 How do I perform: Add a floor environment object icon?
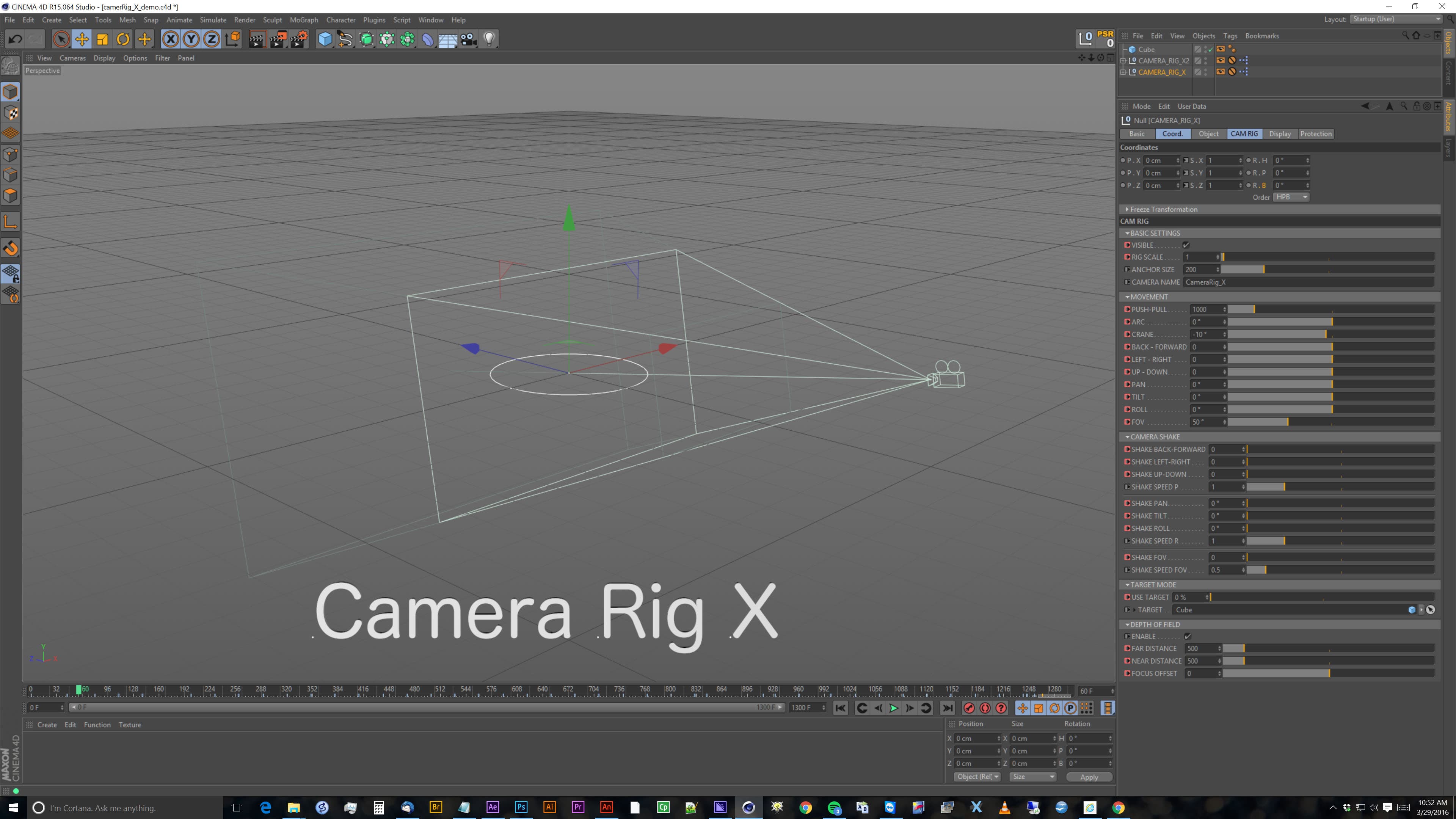coord(448,39)
